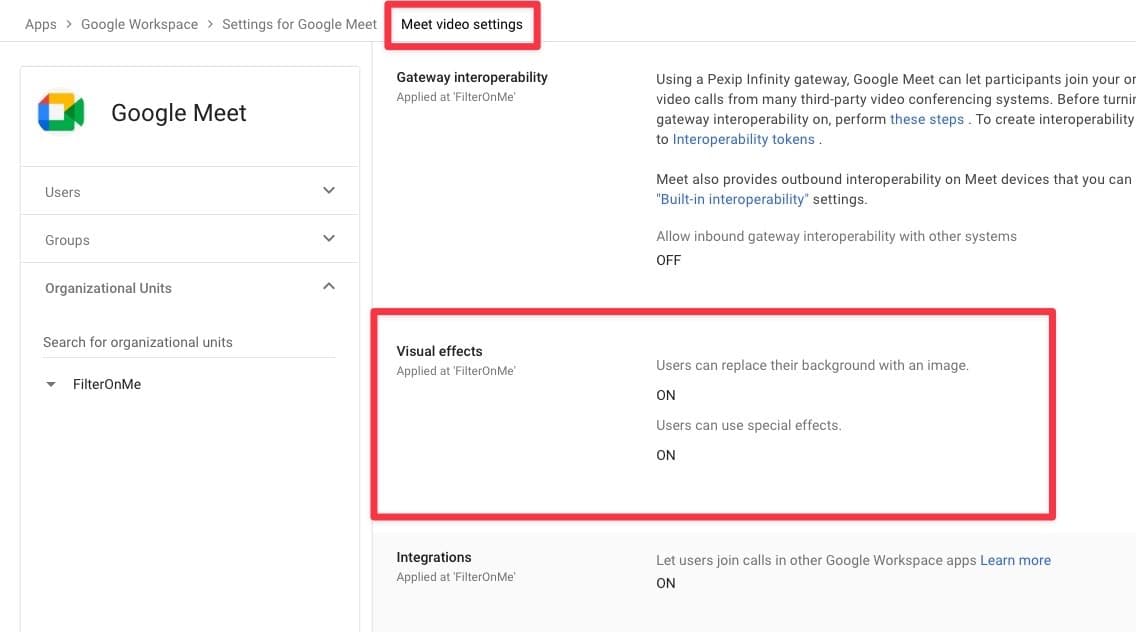Click the Google Meet title text
1136x632 pixels.
coord(179,112)
